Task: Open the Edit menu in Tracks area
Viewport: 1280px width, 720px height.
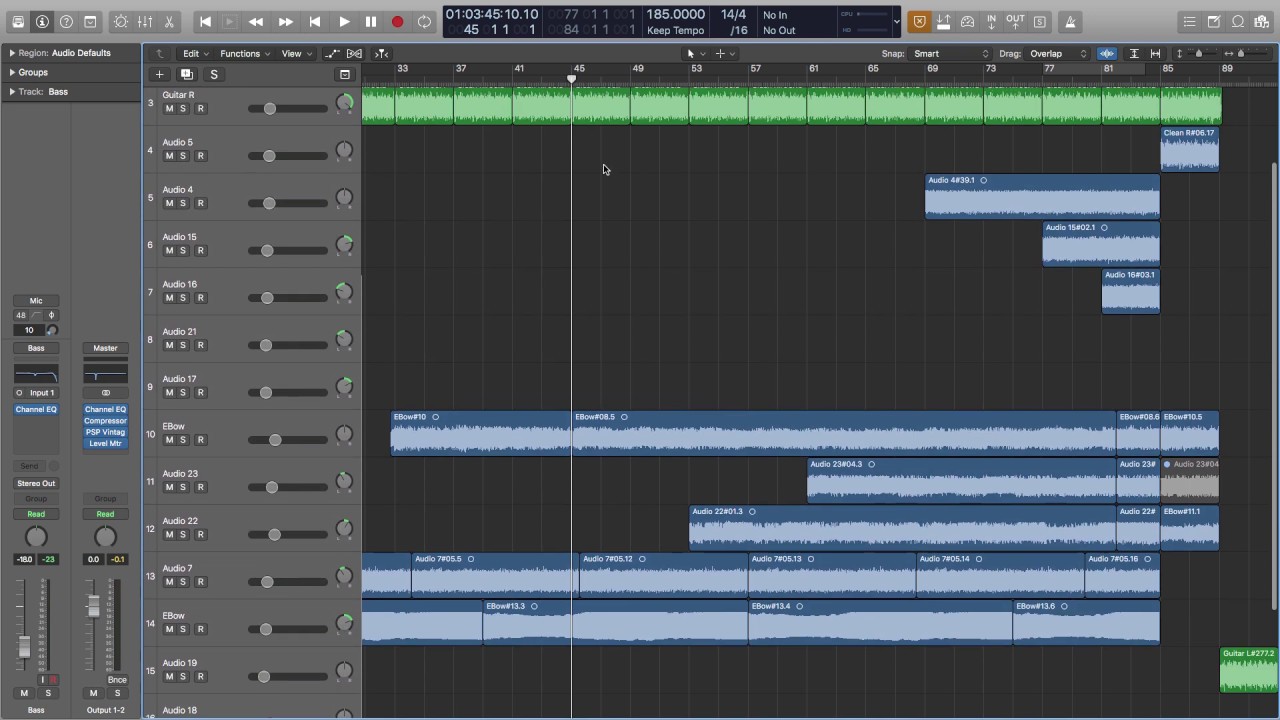Action: [x=195, y=54]
